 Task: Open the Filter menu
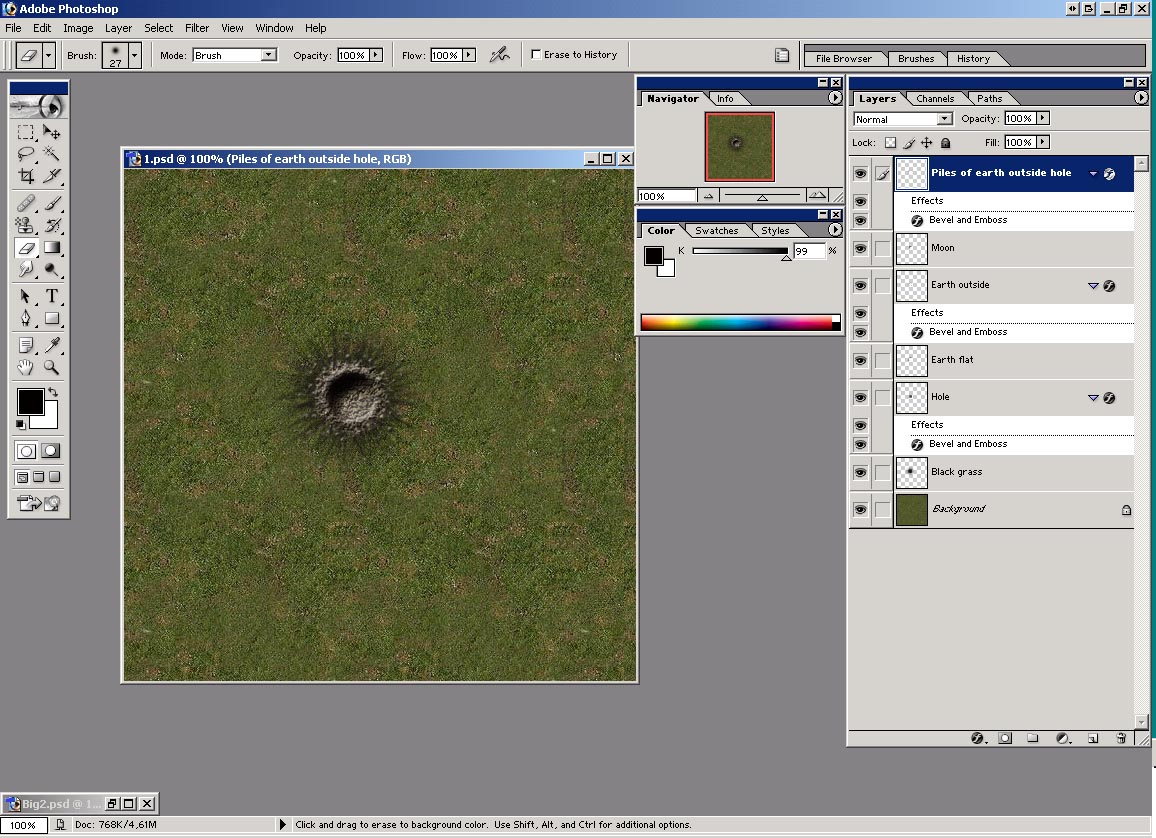[197, 28]
